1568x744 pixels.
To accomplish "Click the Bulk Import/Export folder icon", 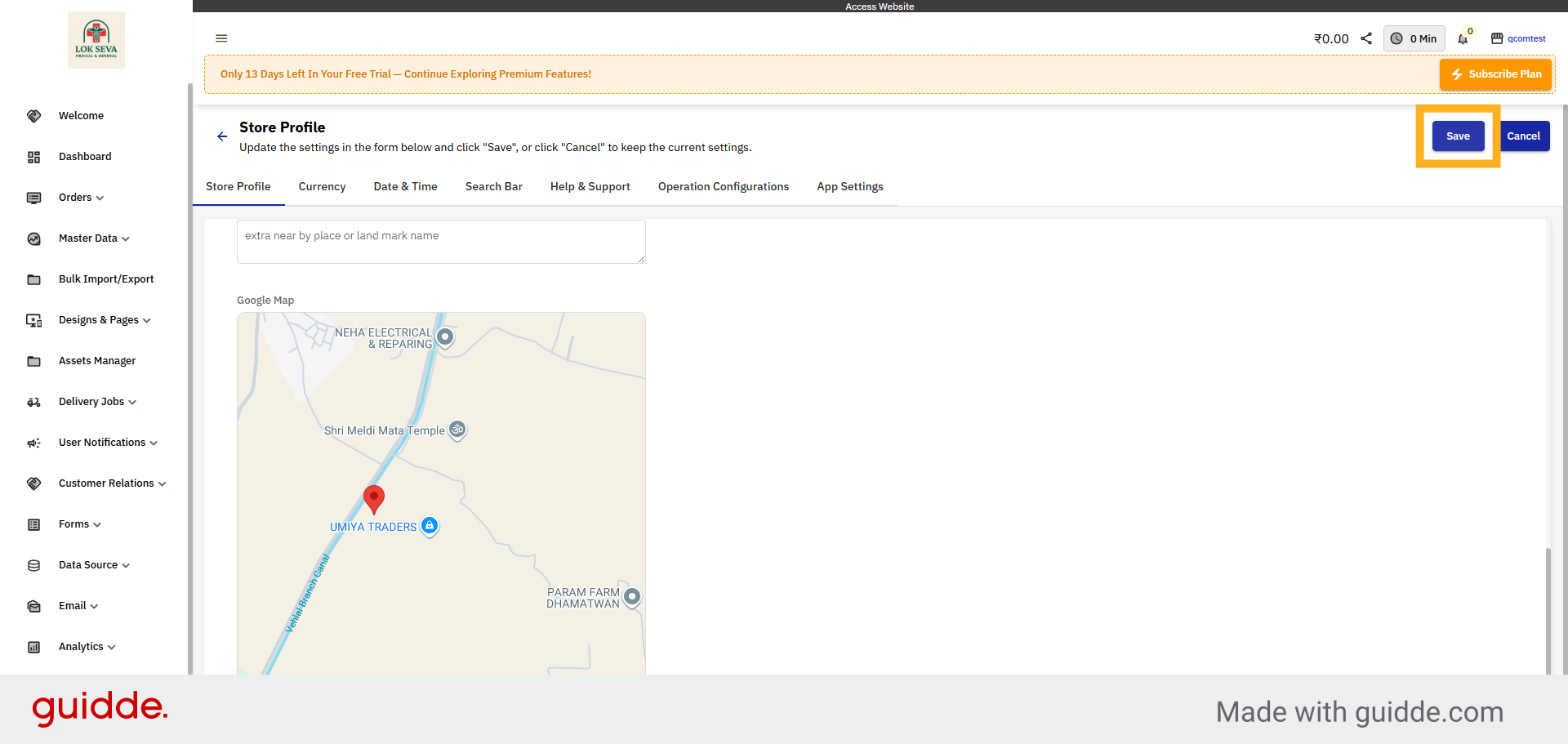I will [33, 279].
